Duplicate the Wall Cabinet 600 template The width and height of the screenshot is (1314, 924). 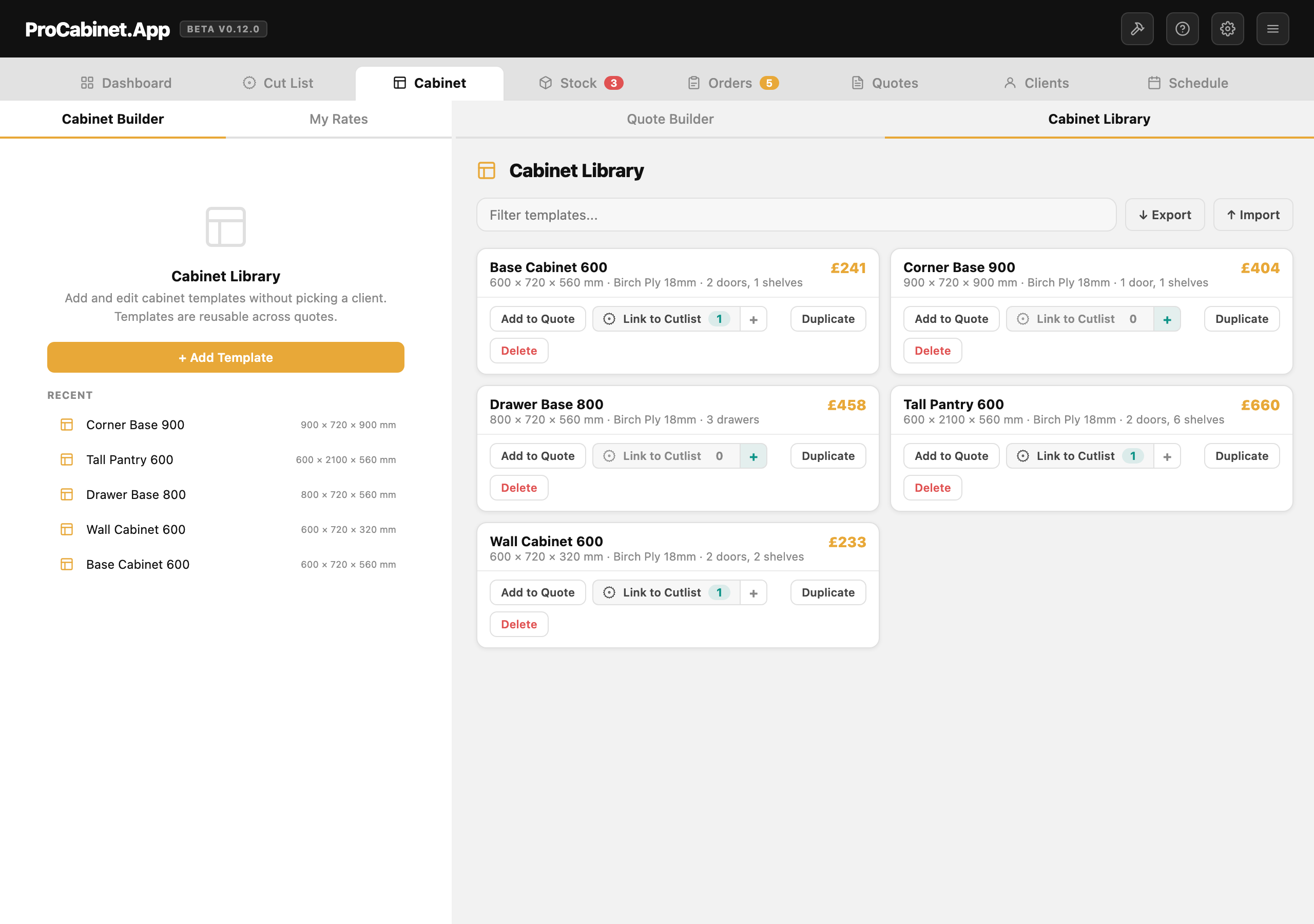tap(828, 592)
